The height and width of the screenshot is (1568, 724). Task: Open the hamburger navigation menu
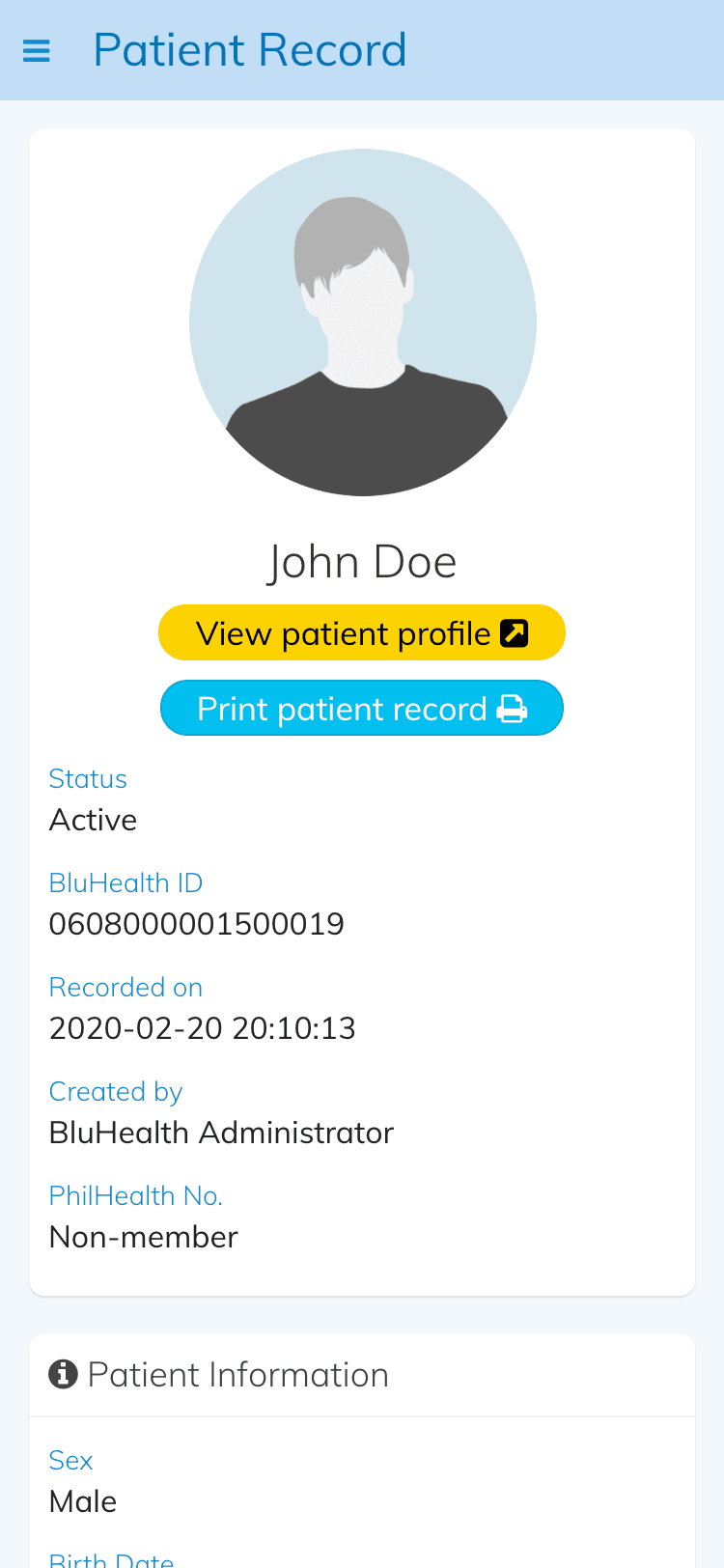[x=36, y=50]
